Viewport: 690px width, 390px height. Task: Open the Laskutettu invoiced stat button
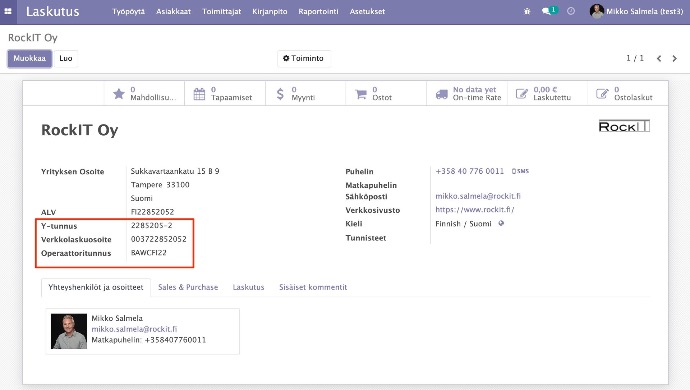pyautogui.click(x=547, y=93)
